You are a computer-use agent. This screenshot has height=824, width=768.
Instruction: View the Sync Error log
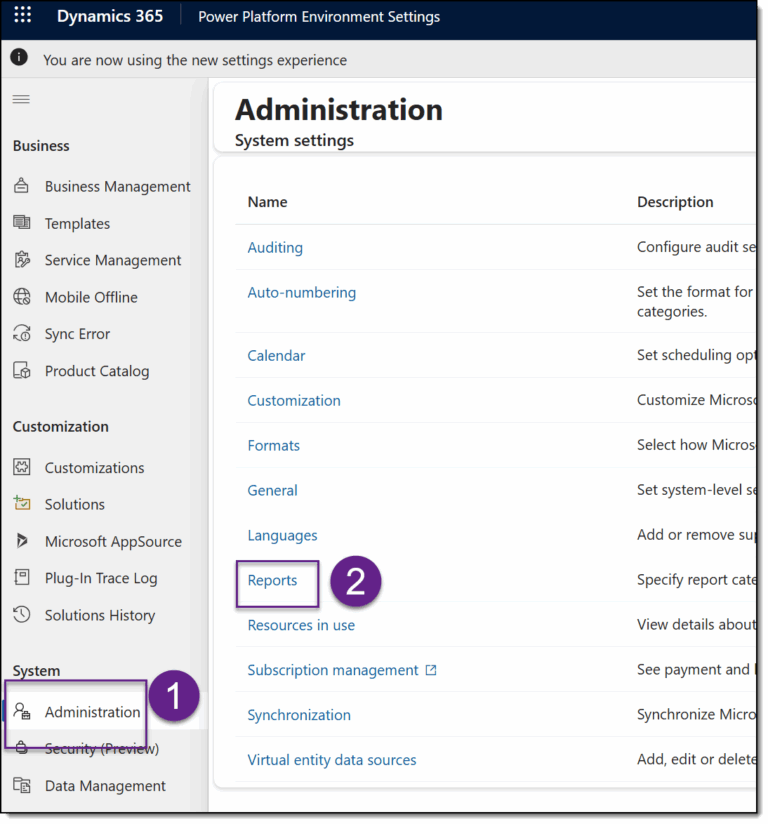pos(78,333)
